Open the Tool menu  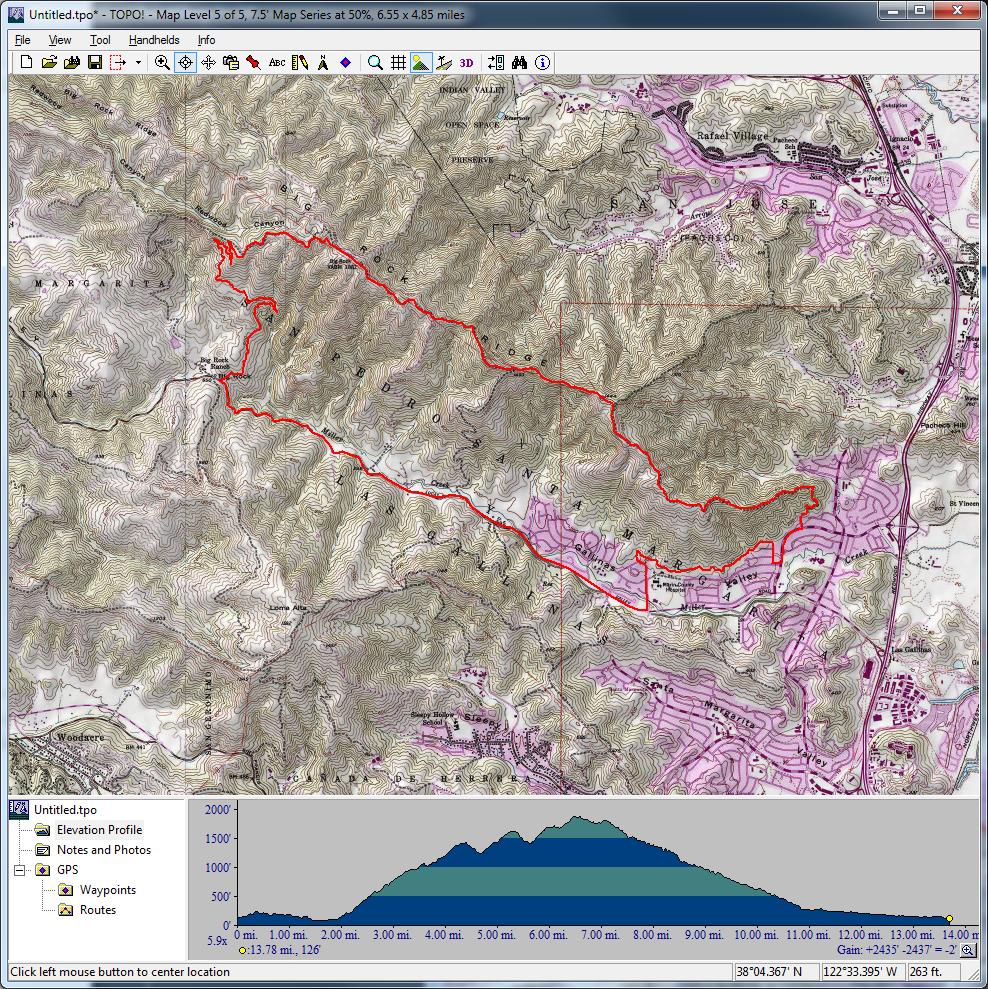point(100,40)
